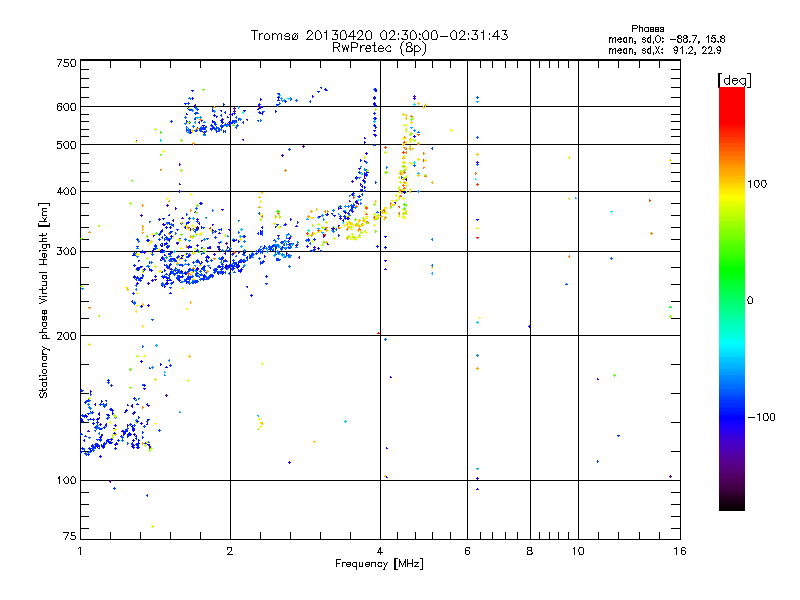Click the colorbar tick label '100'

click(x=757, y=184)
